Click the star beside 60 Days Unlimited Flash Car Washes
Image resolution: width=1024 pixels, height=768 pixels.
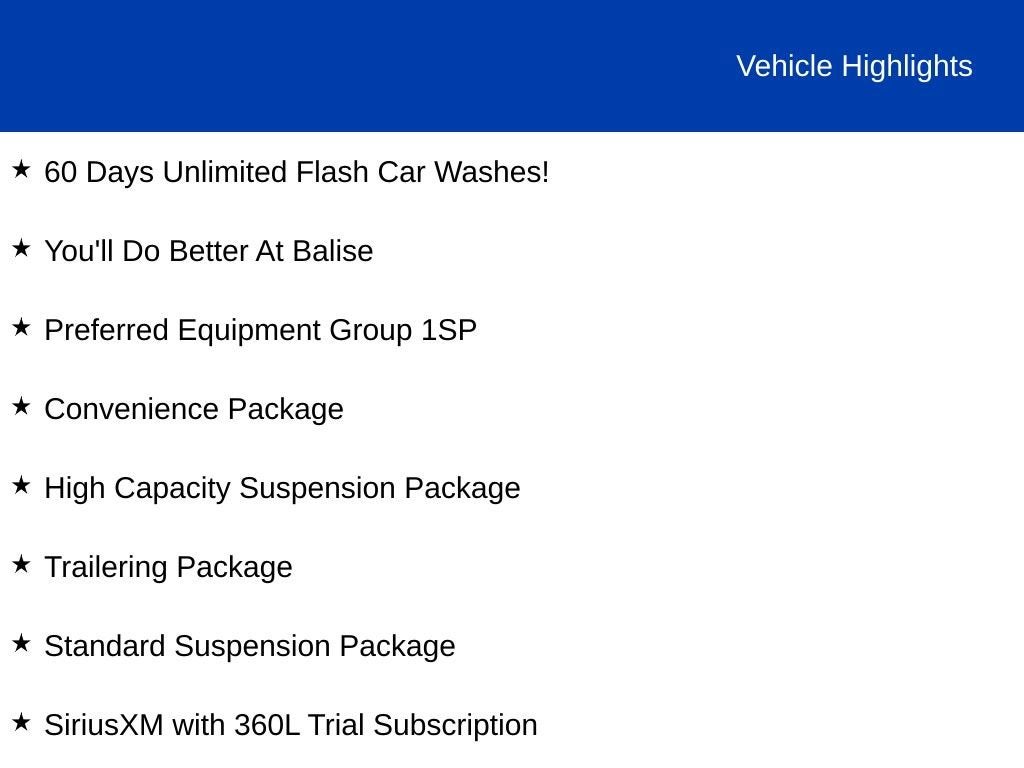pyautogui.click(x=22, y=170)
